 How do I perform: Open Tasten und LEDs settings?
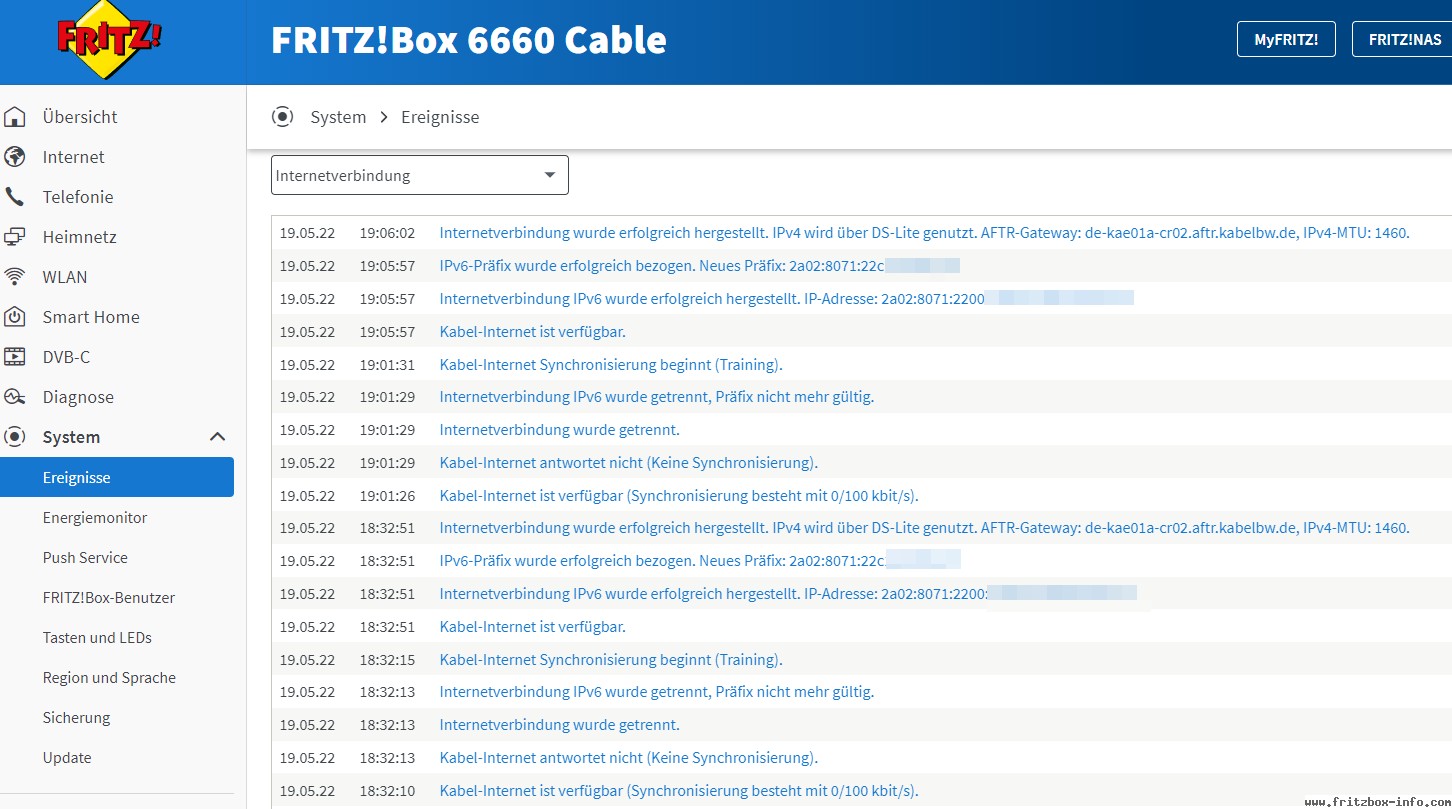pos(97,637)
